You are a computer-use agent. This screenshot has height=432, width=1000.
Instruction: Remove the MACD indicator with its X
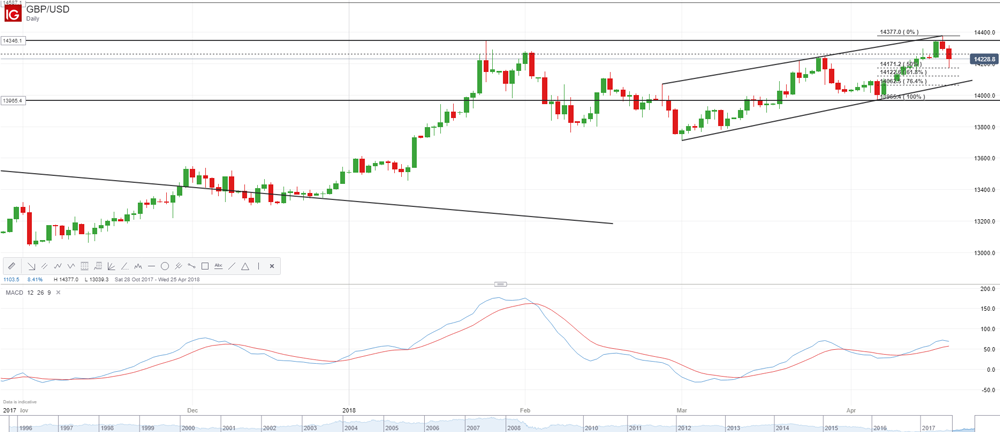tap(58, 292)
